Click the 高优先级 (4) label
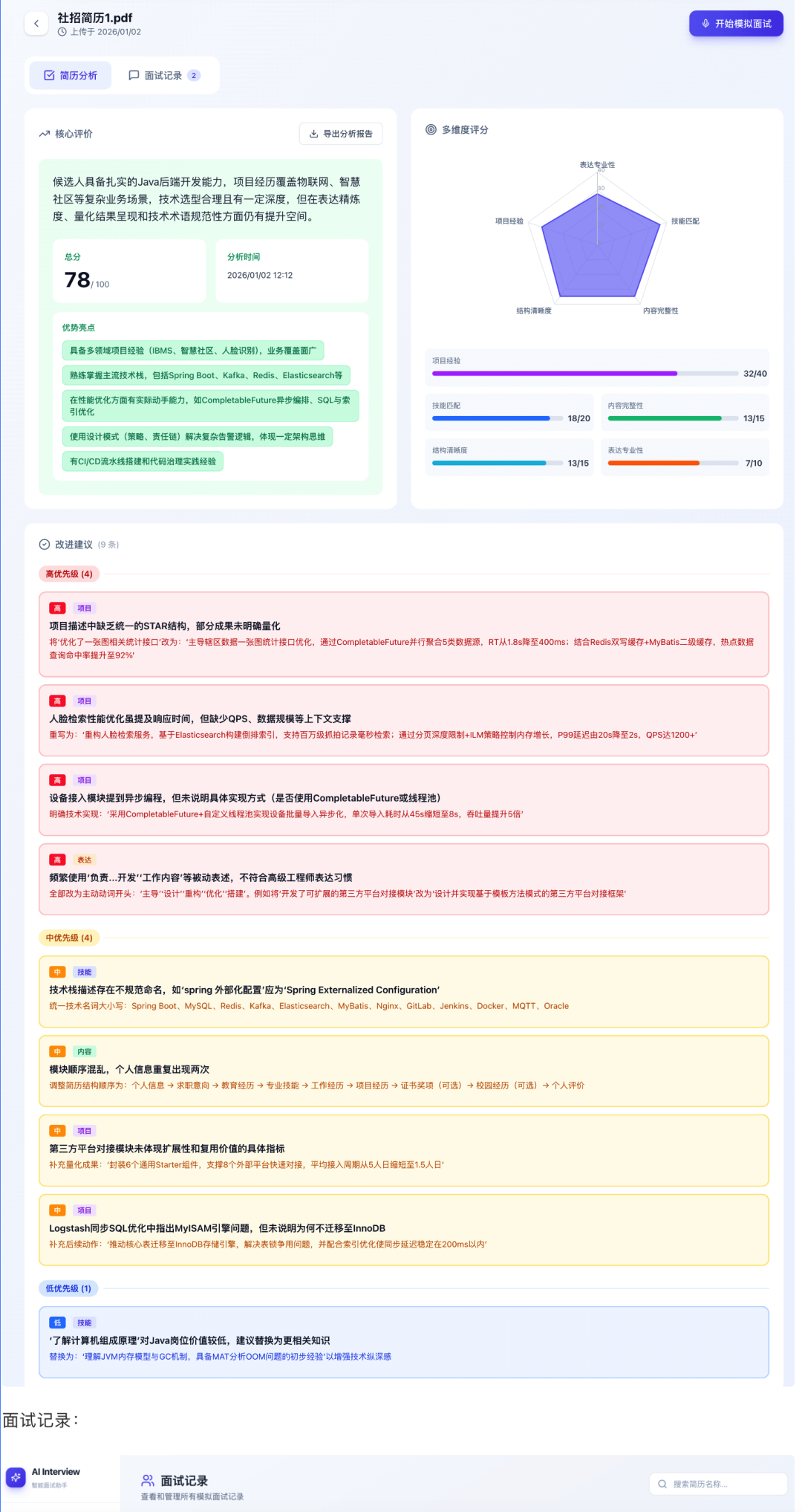802x1512 pixels. coord(69,574)
